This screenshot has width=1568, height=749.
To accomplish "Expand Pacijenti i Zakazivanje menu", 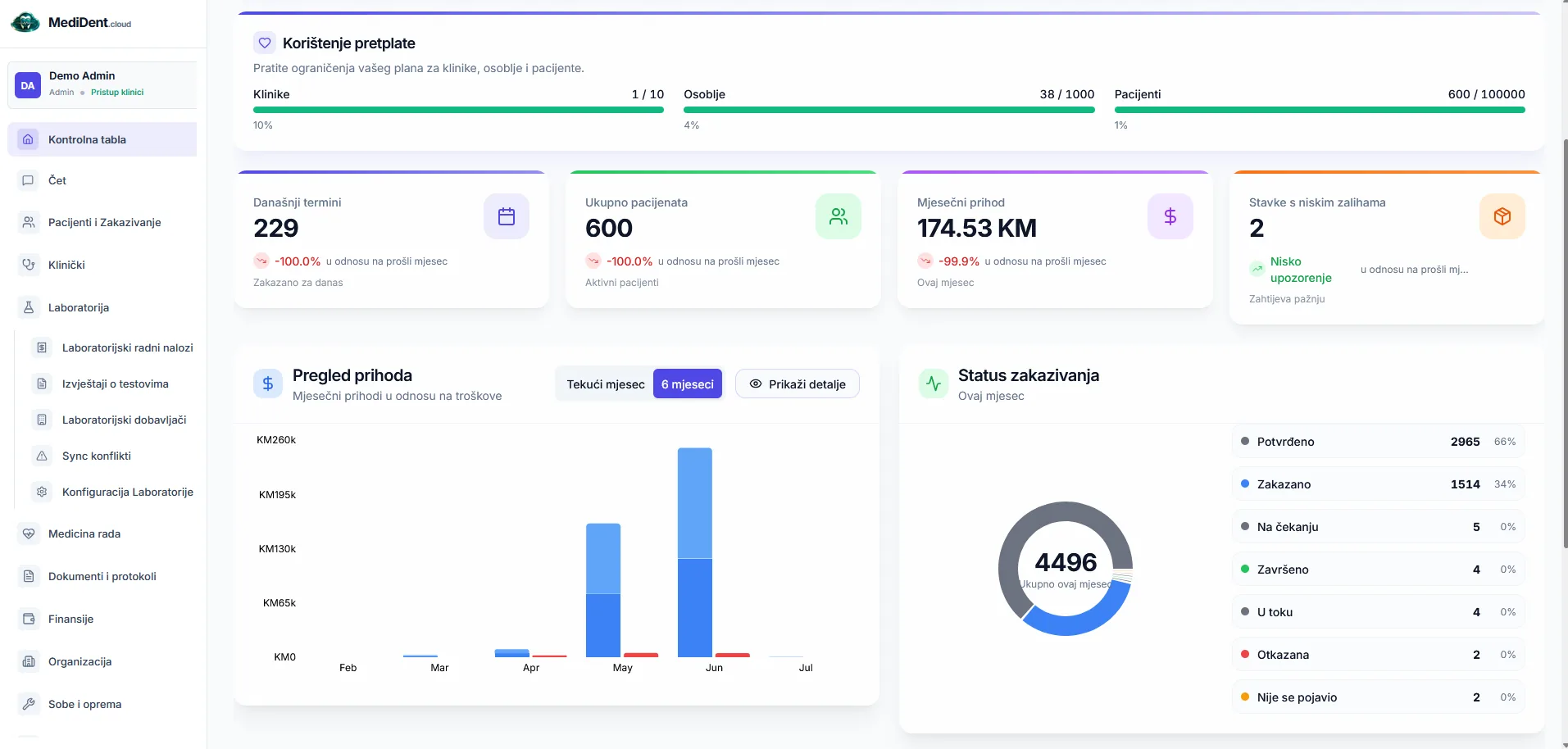I will coord(102,222).
